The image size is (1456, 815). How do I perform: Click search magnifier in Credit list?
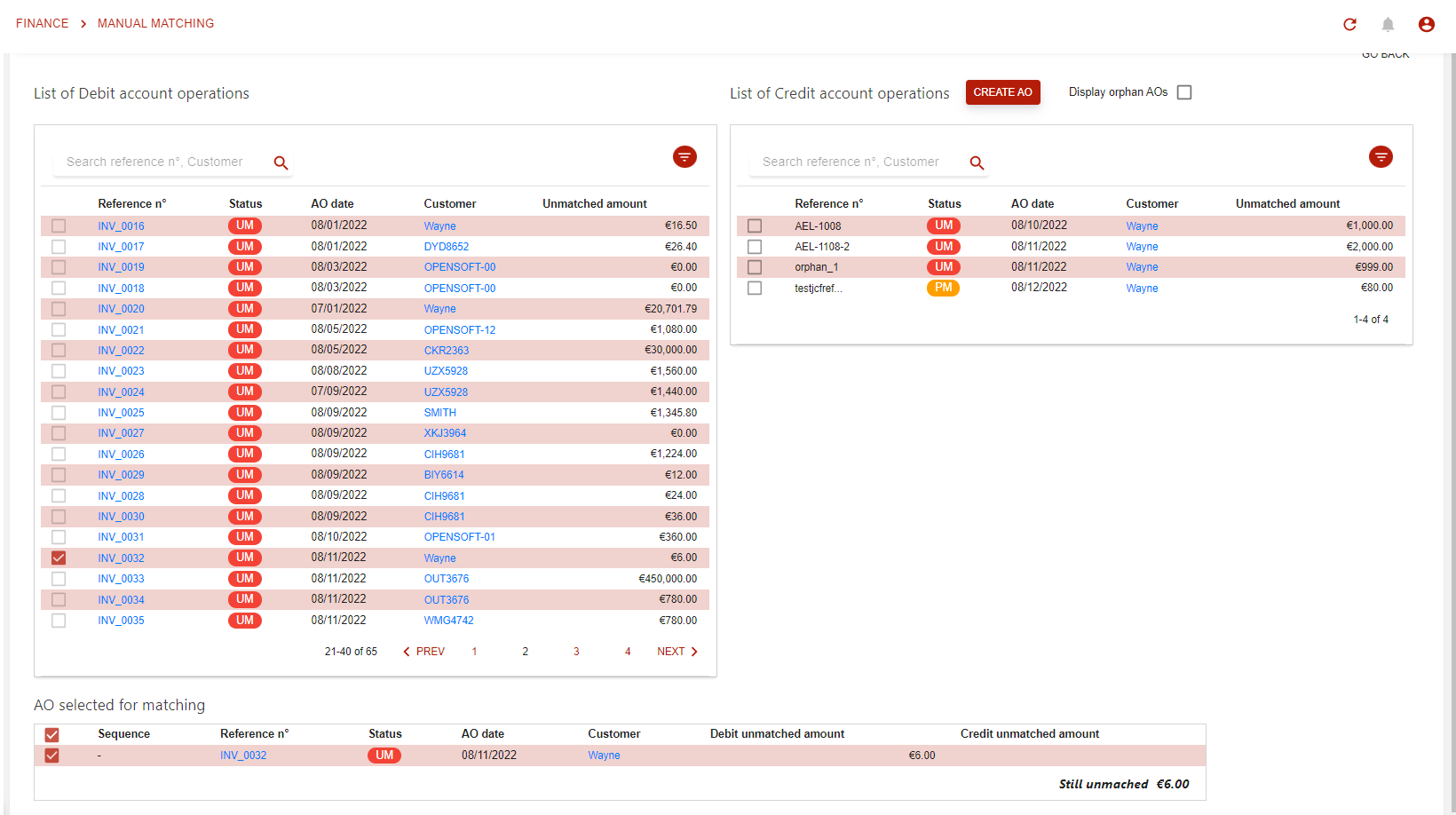pyautogui.click(x=977, y=162)
